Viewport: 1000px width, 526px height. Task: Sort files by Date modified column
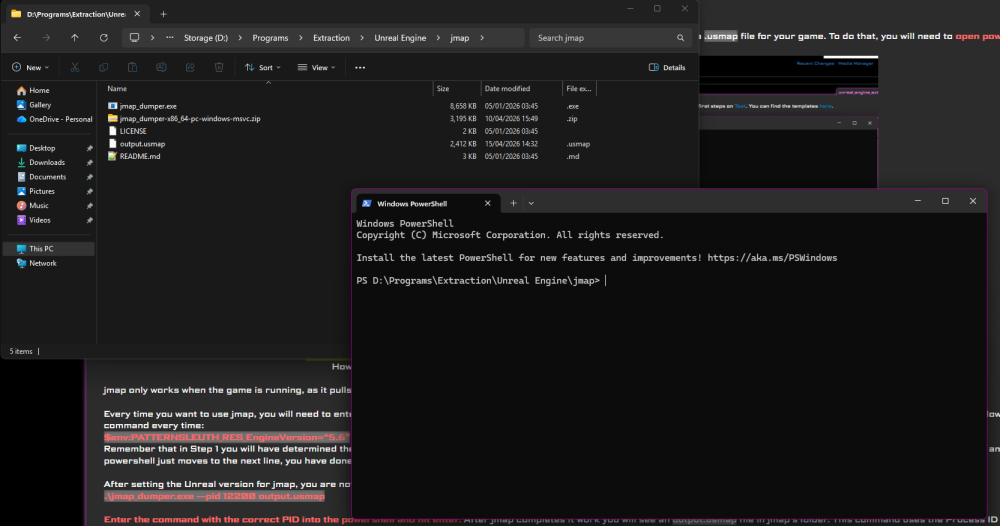(x=507, y=88)
